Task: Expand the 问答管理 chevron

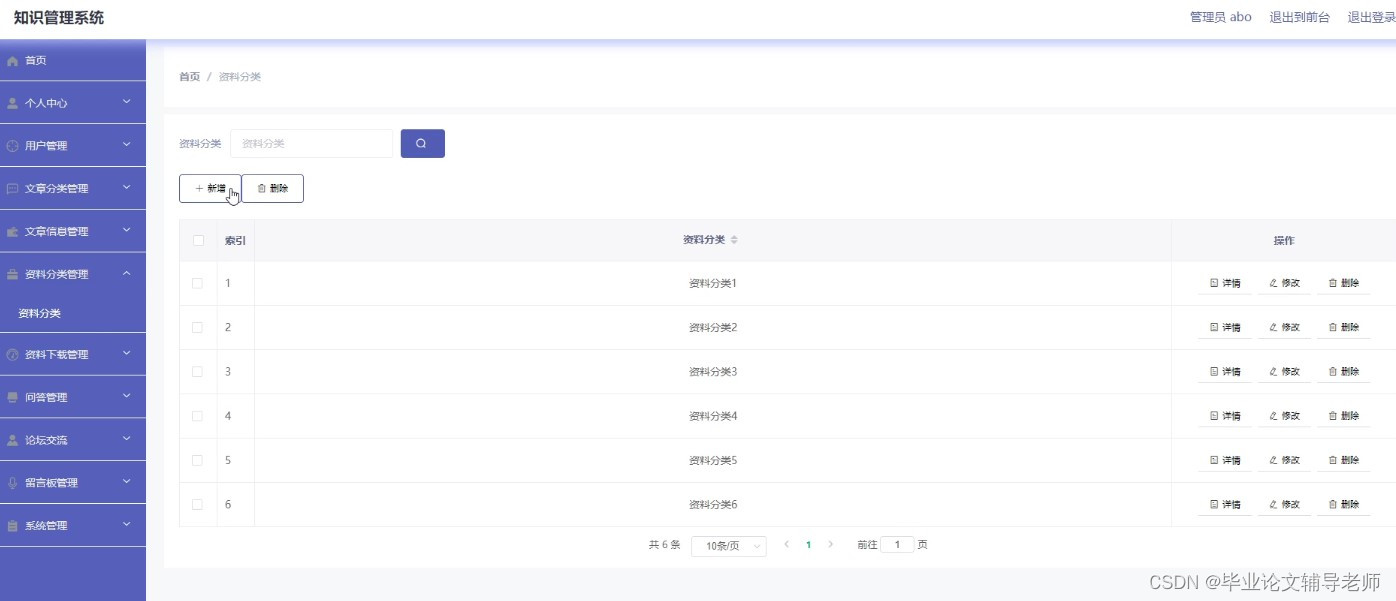Action: point(127,396)
